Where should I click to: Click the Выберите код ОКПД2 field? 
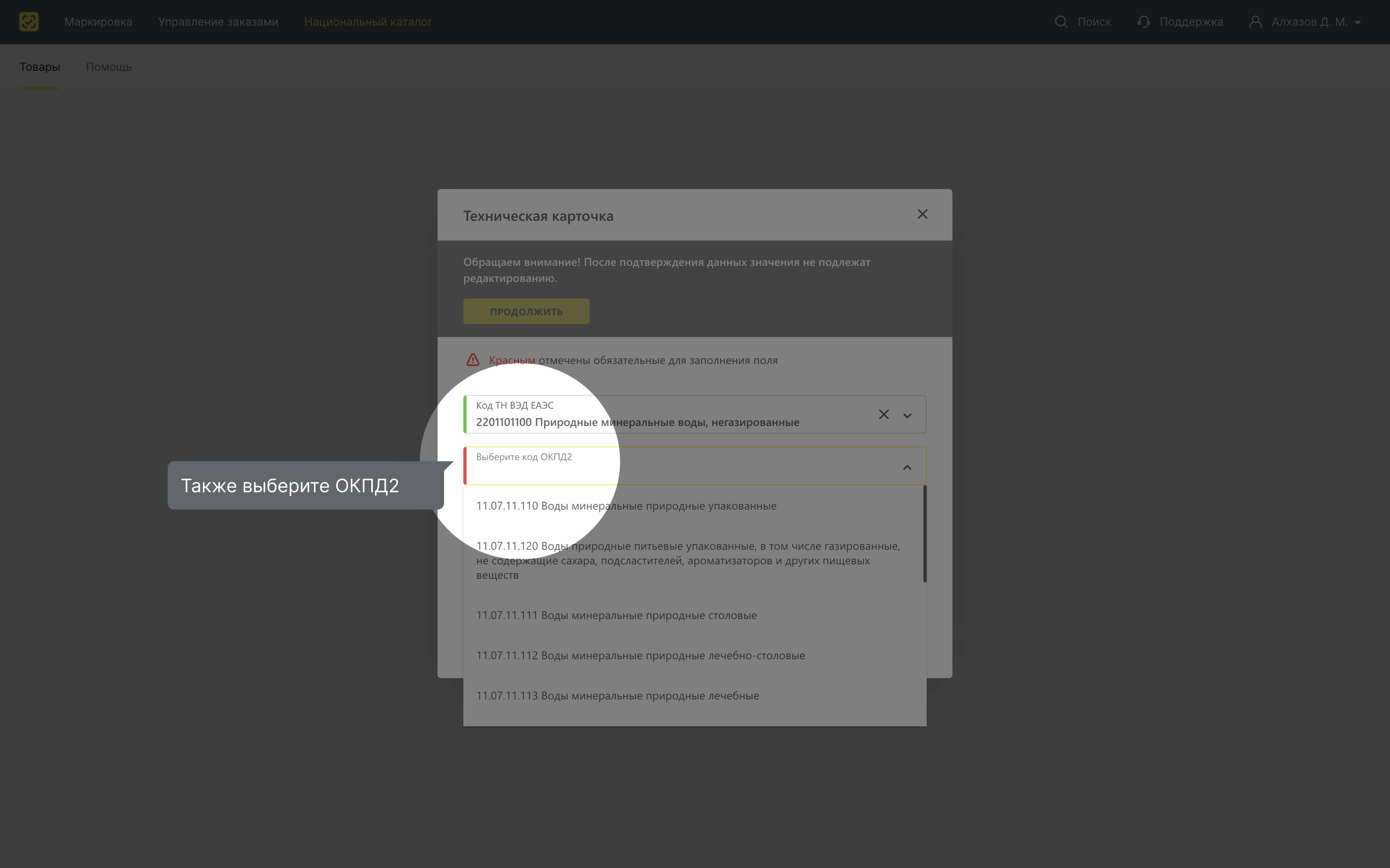pyautogui.click(x=695, y=465)
